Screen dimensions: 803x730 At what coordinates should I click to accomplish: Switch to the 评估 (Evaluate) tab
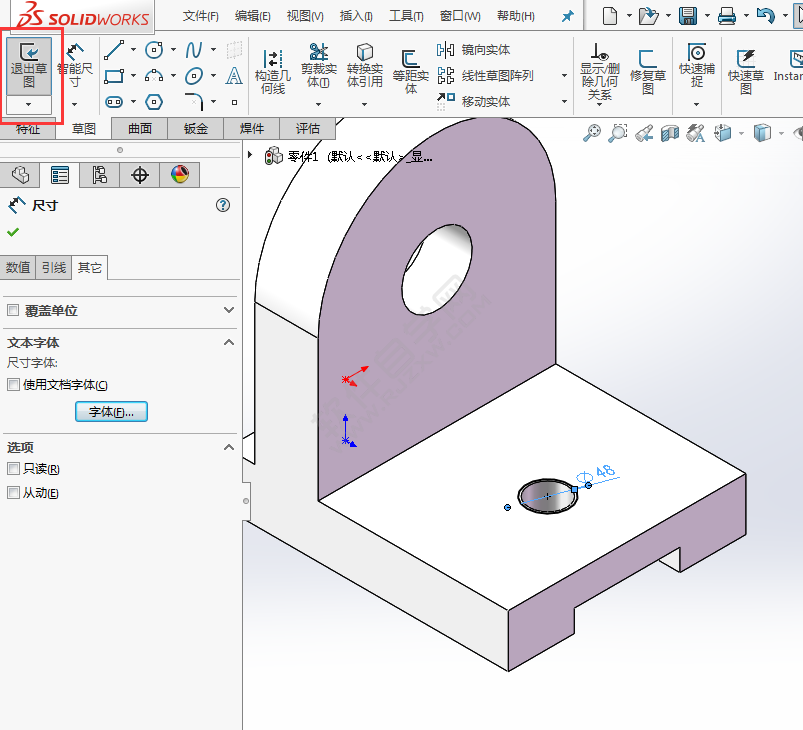point(305,127)
